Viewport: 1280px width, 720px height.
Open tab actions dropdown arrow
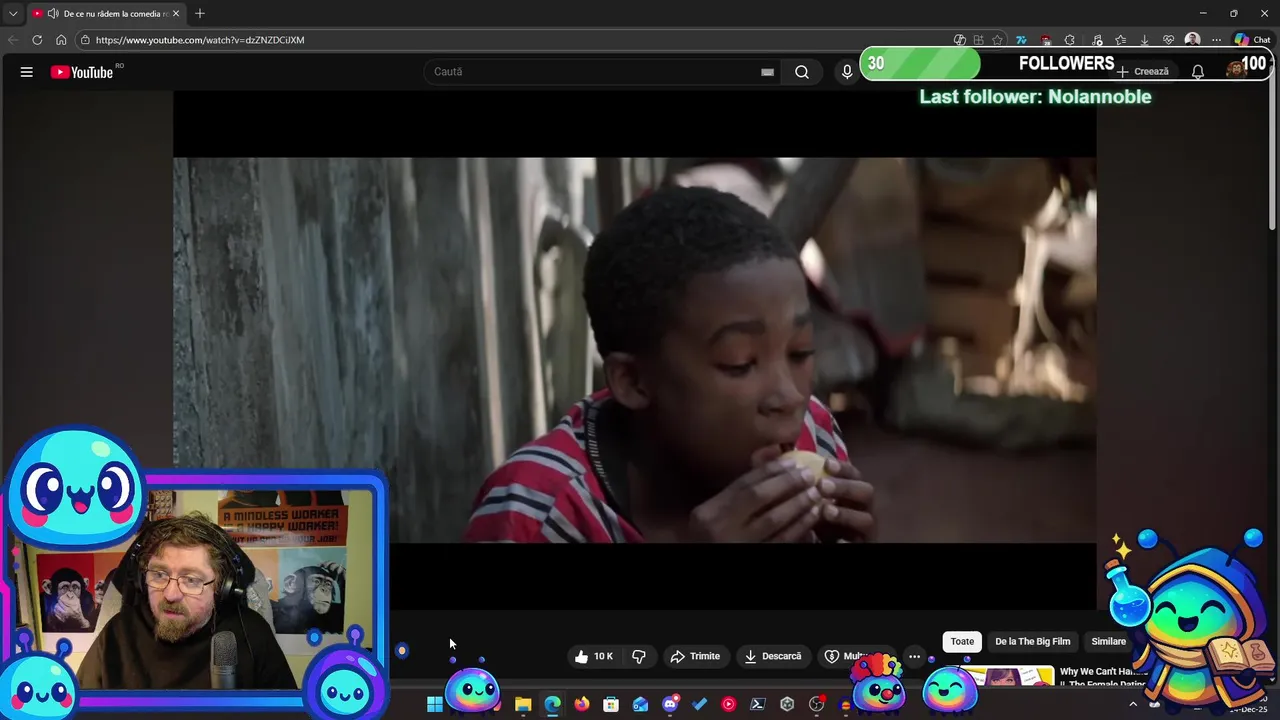click(x=12, y=14)
